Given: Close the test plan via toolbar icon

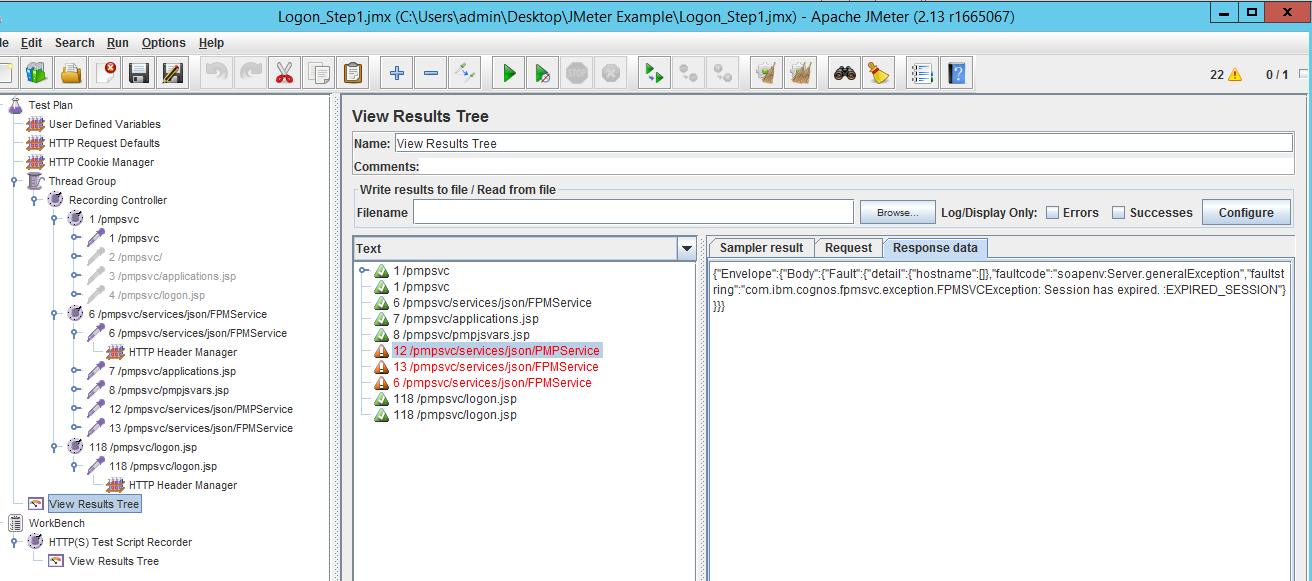Looking at the screenshot, I should pyautogui.click(x=105, y=73).
